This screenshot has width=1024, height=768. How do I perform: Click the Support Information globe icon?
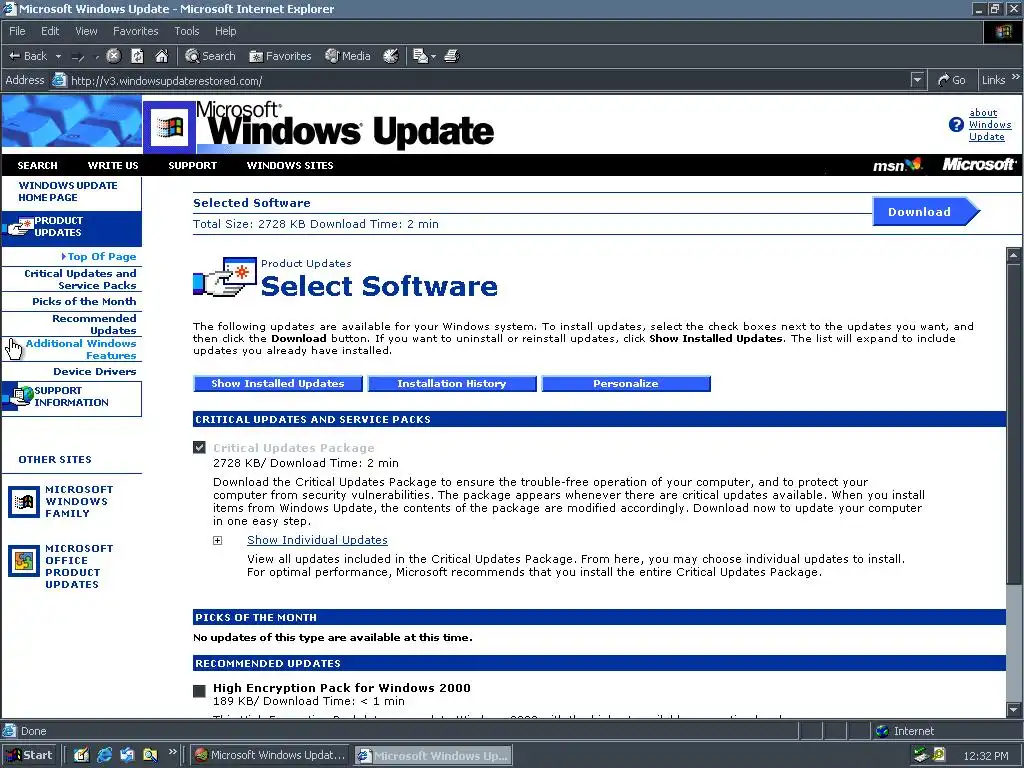pos(20,396)
